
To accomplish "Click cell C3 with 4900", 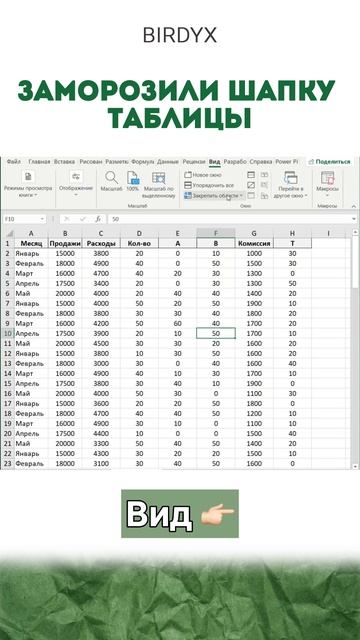I will [x=101, y=264].
